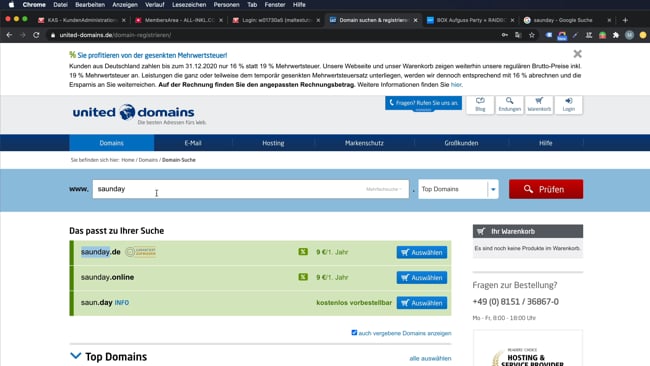The height and width of the screenshot is (366, 650).
Task: Close the KAS KundenAdministration tab
Action: coord(124,20)
